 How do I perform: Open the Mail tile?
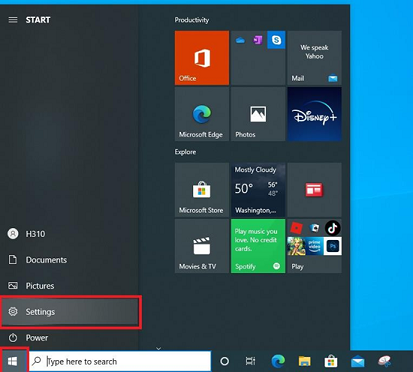(x=314, y=58)
